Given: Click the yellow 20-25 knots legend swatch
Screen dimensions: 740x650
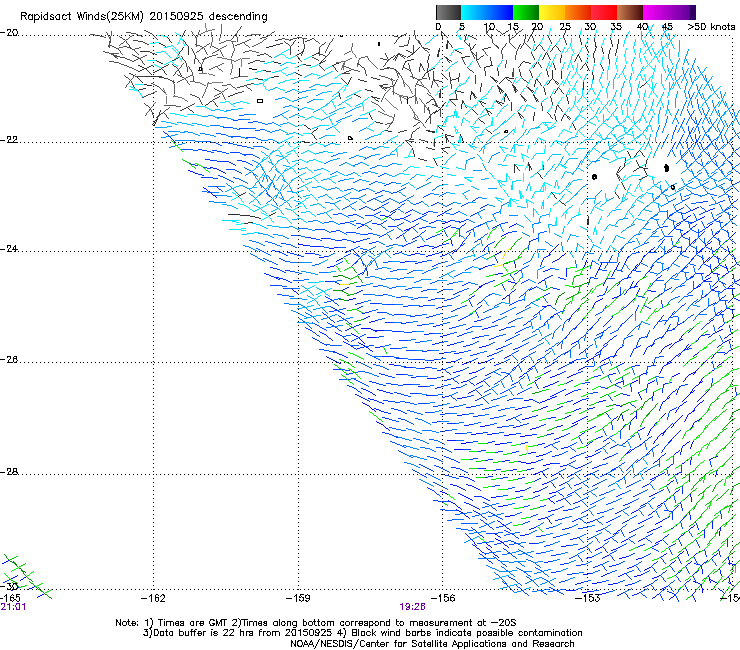Looking at the screenshot, I should (x=552, y=12).
